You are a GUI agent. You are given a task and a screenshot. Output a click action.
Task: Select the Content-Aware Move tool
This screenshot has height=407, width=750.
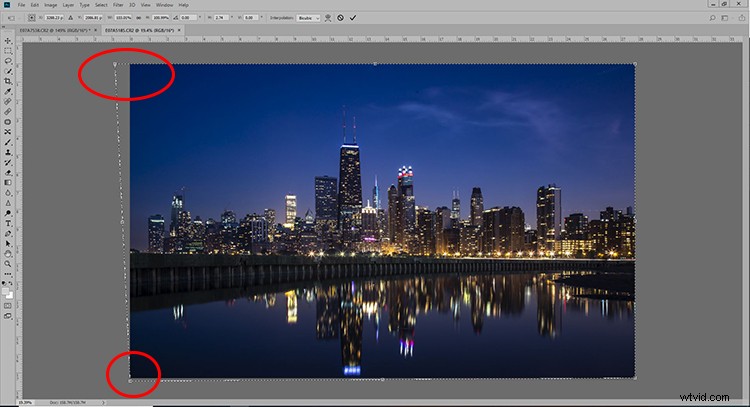pyautogui.click(x=8, y=132)
